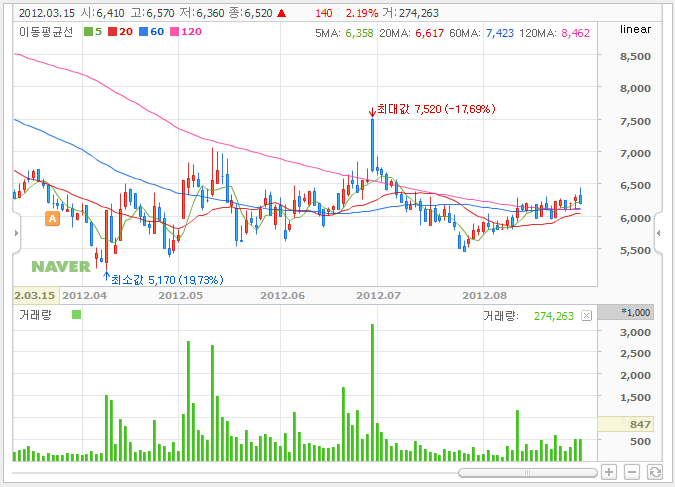This screenshot has height=487, width=675.
Task: Click the 2.19% change percentage in header
Action: (362, 13)
